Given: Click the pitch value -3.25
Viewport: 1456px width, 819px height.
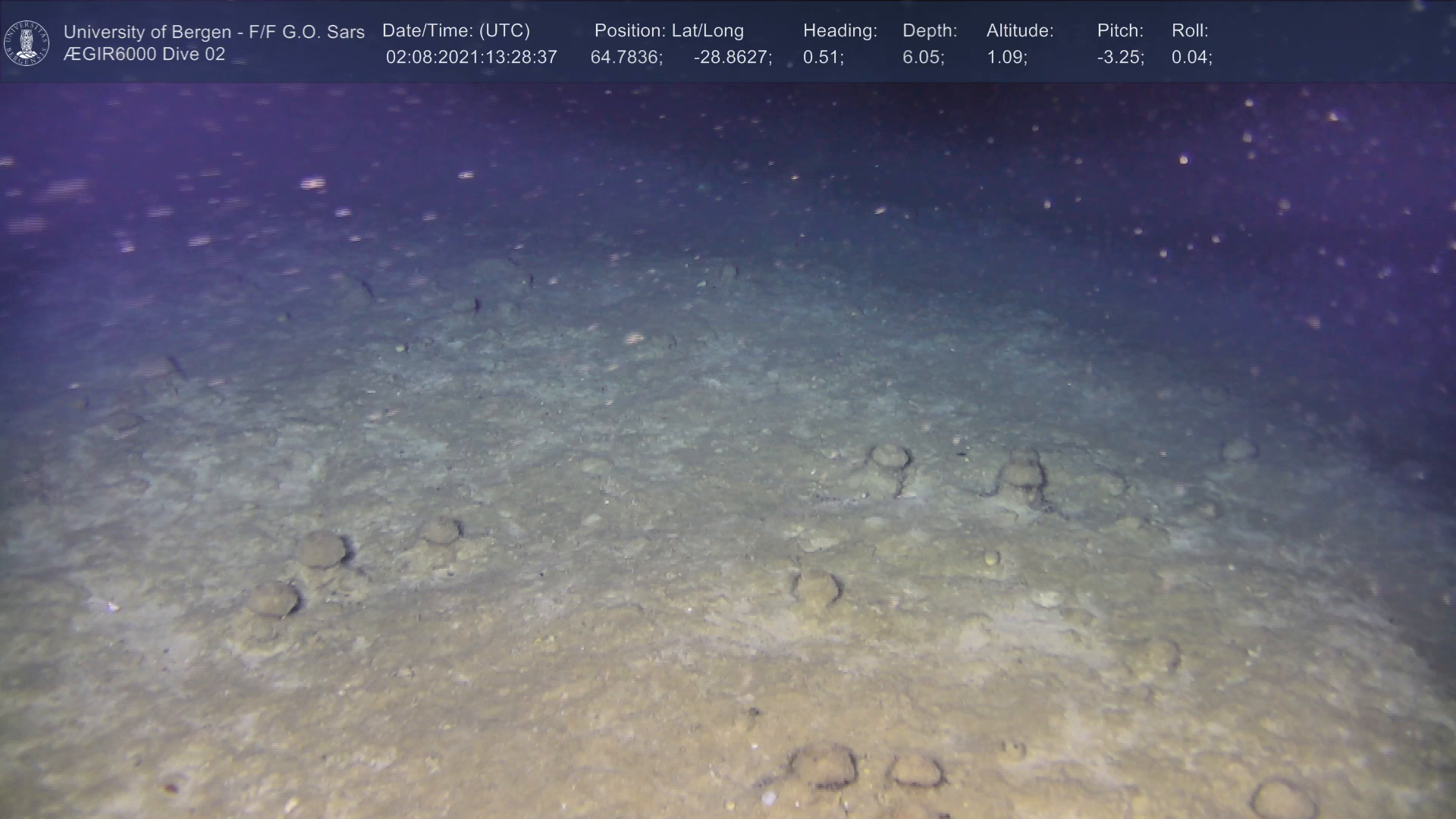Looking at the screenshot, I should click(1120, 58).
